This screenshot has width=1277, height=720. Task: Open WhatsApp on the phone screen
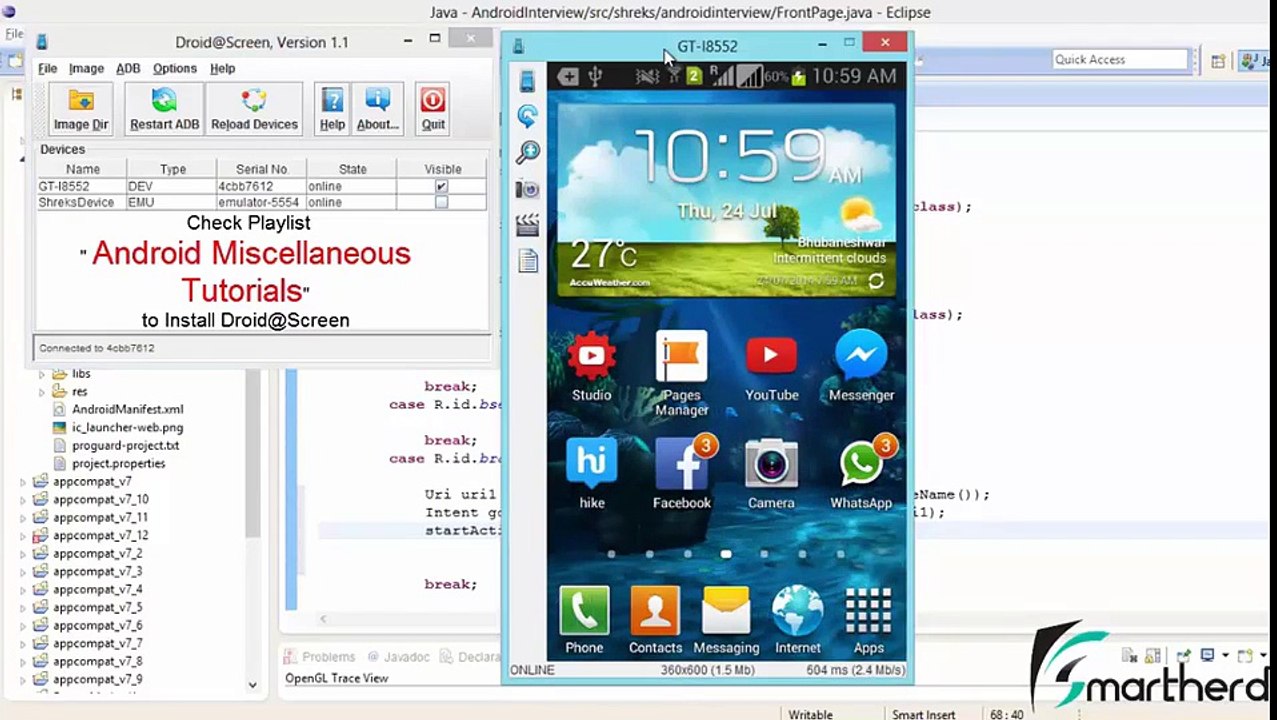[861, 474]
